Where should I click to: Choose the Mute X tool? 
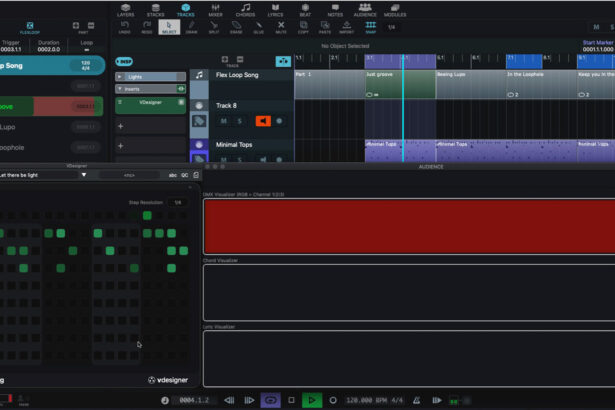click(281, 27)
